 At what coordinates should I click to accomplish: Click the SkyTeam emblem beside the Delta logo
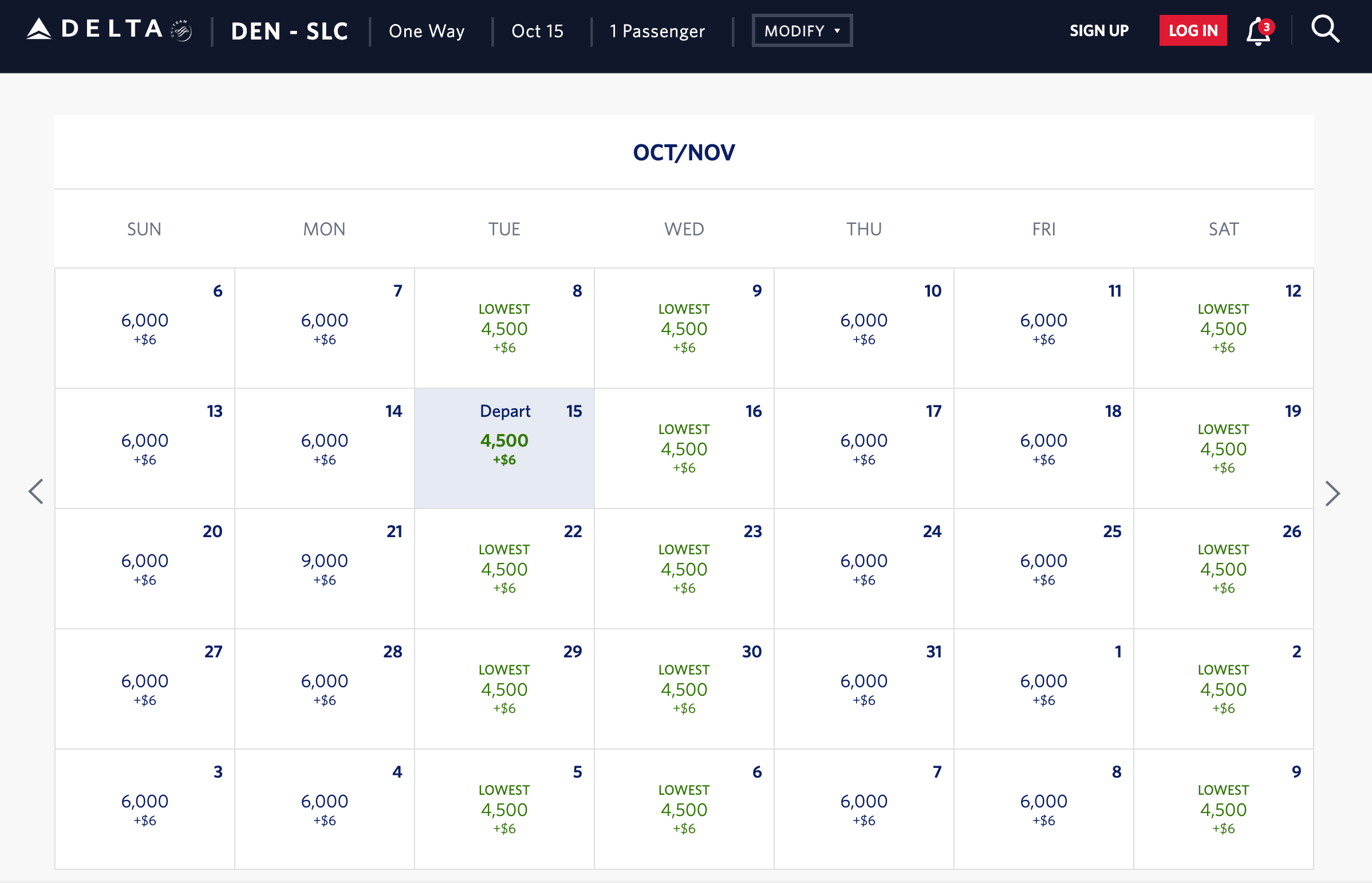pyautogui.click(x=182, y=31)
